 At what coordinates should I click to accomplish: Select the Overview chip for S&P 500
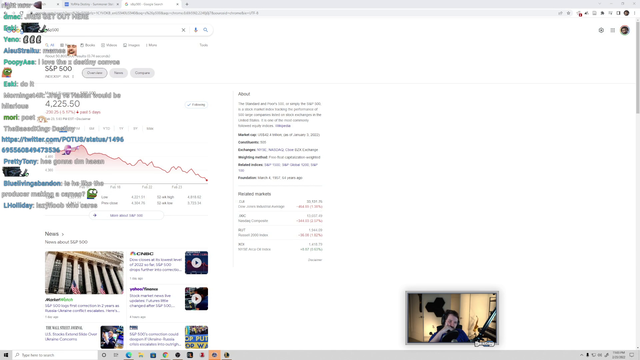point(95,73)
